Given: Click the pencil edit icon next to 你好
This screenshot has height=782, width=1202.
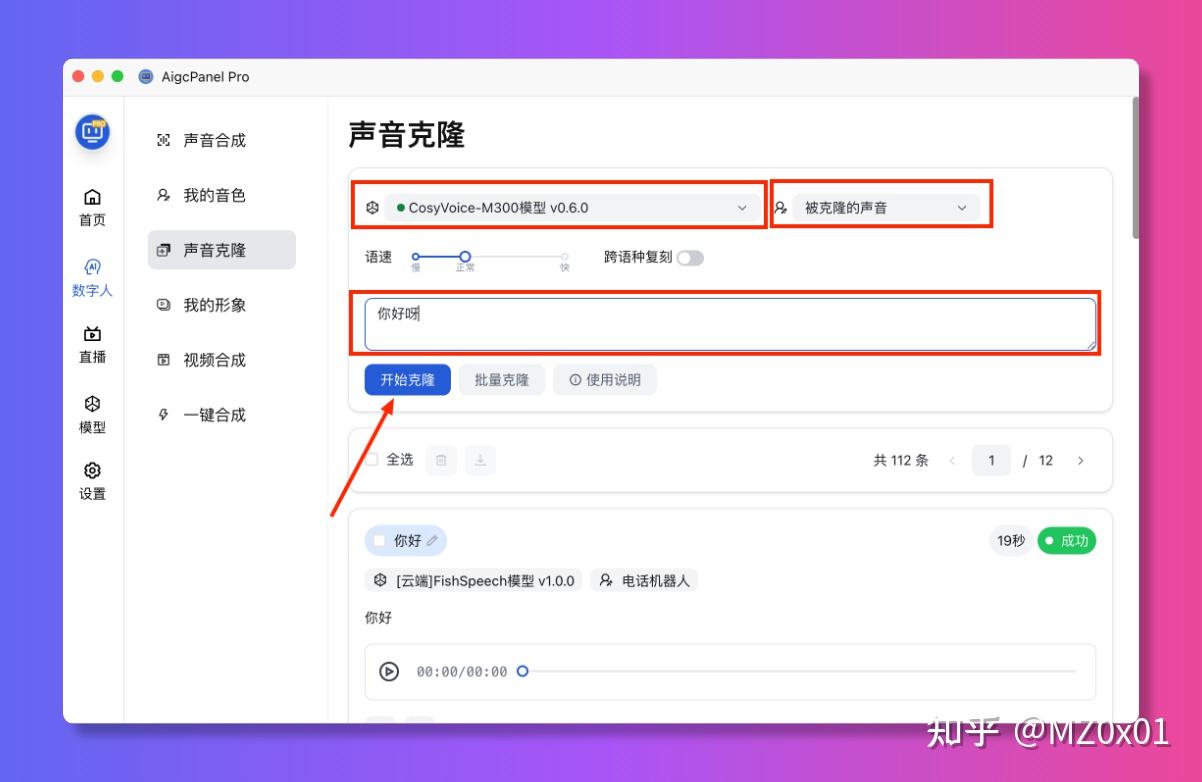Looking at the screenshot, I should tap(432, 541).
